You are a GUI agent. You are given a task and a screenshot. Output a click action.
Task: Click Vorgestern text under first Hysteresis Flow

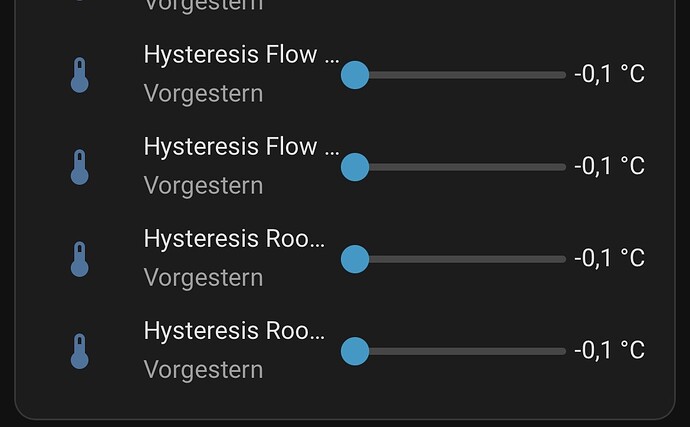[203, 94]
